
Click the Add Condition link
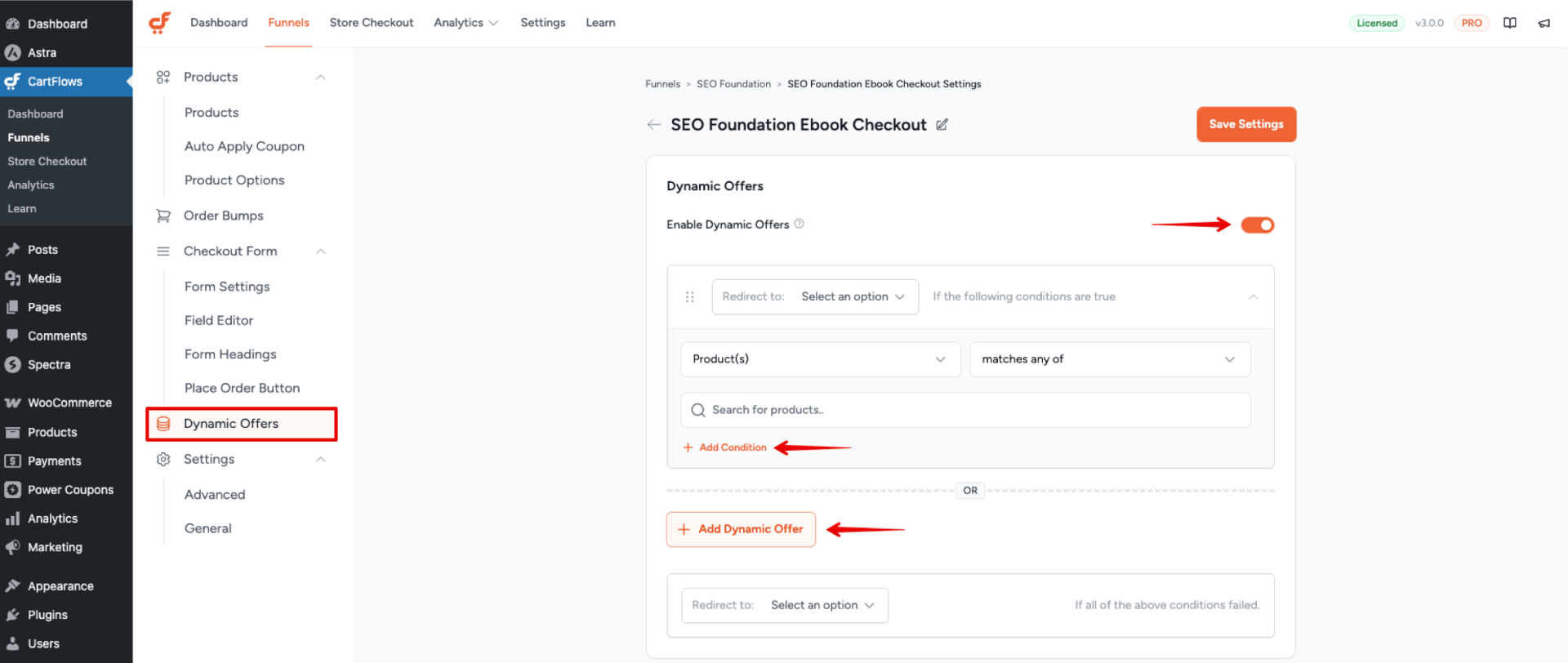[x=724, y=447]
